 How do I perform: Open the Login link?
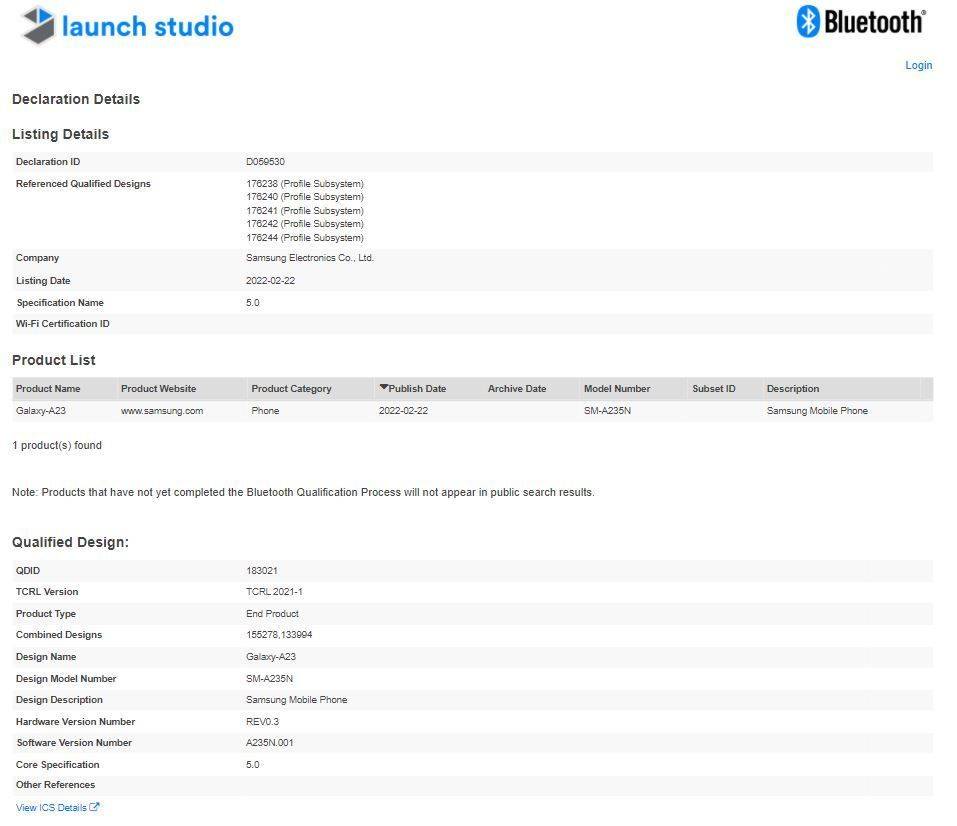coord(918,65)
